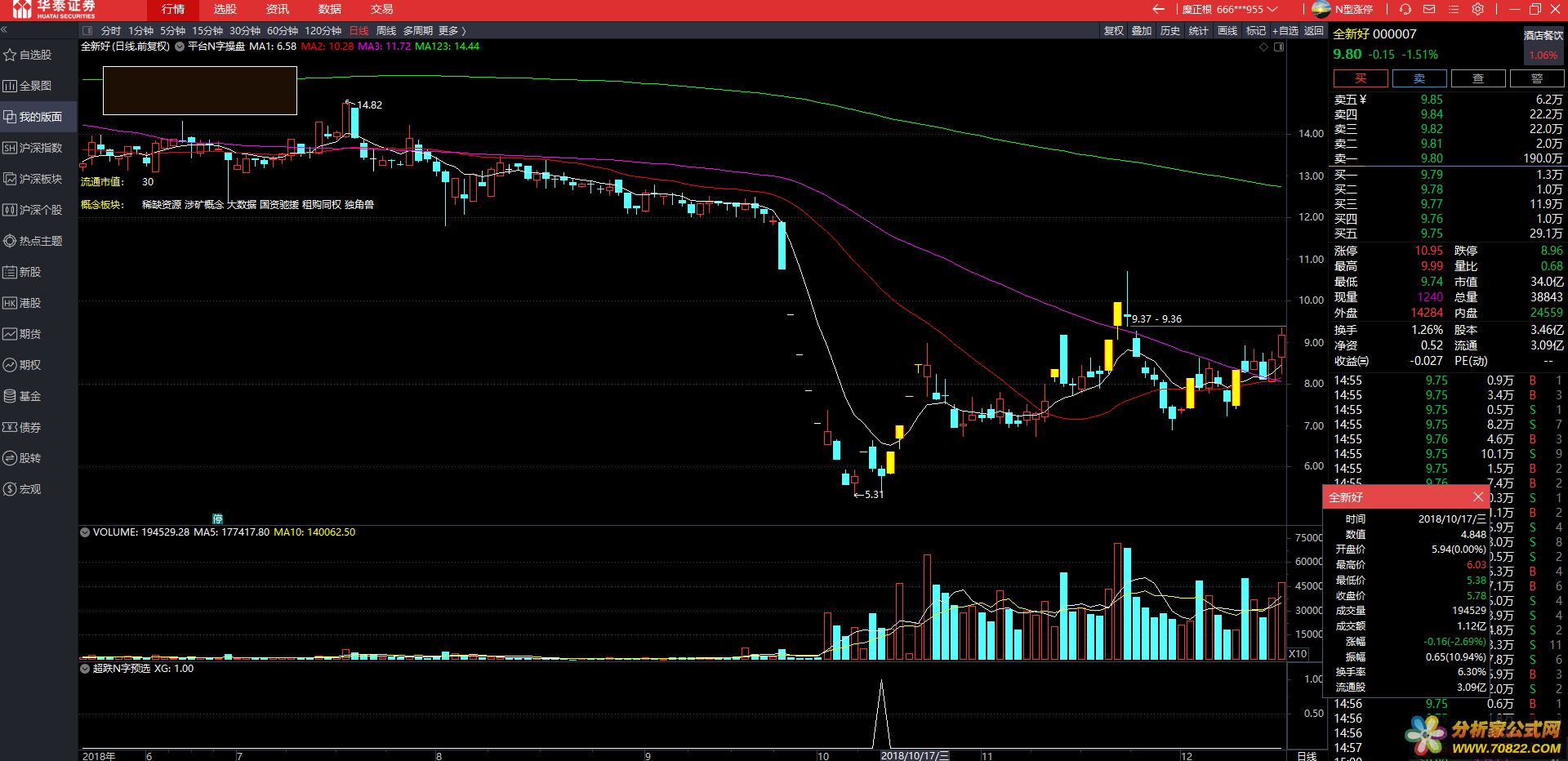Image resolution: width=1568 pixels, height=761 pixels.
Task: Switch to the 交易 top menu tab
Action: pyautogui.click(x=381, y=9)
